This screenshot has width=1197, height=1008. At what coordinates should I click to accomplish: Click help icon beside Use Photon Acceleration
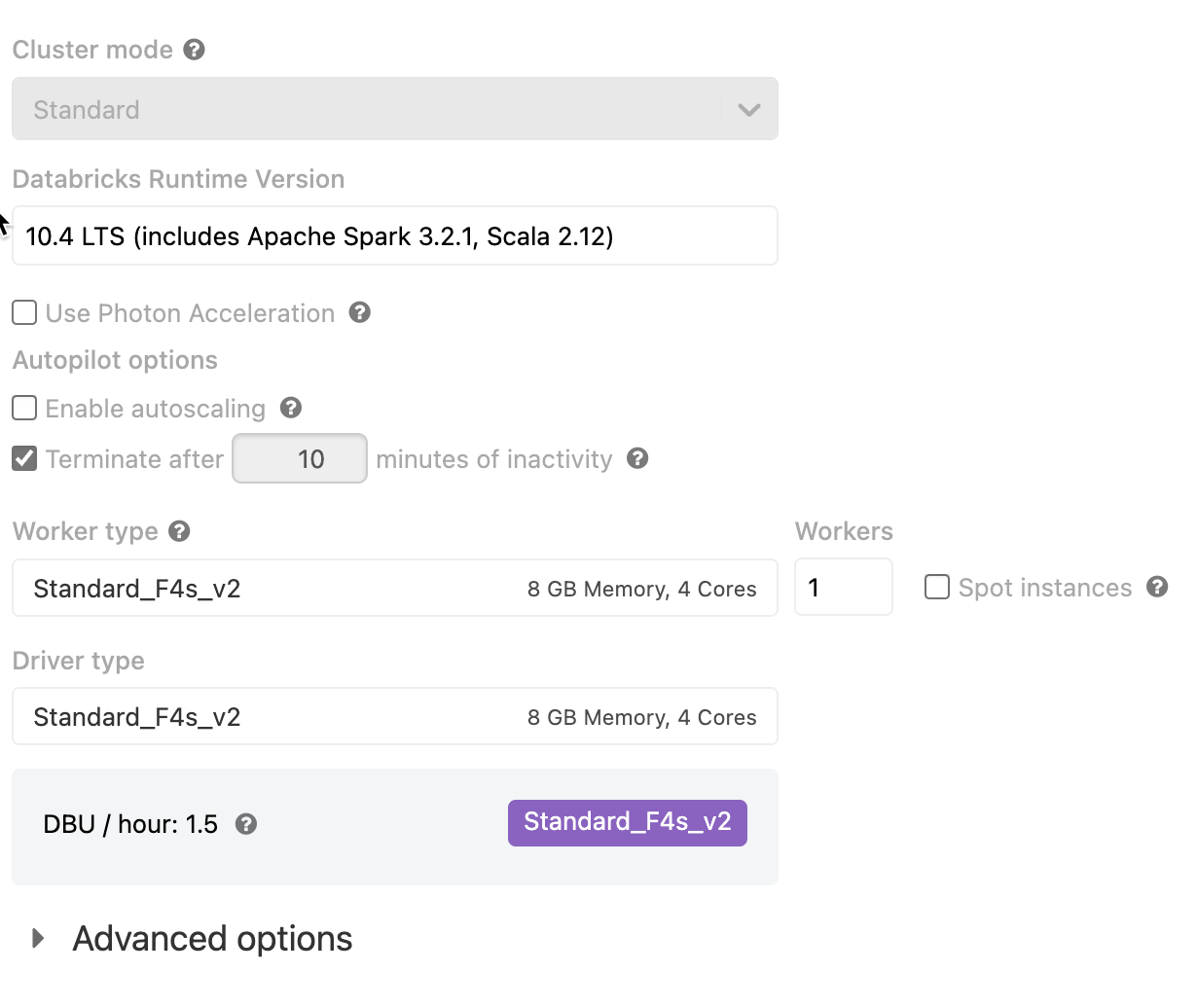360,312
